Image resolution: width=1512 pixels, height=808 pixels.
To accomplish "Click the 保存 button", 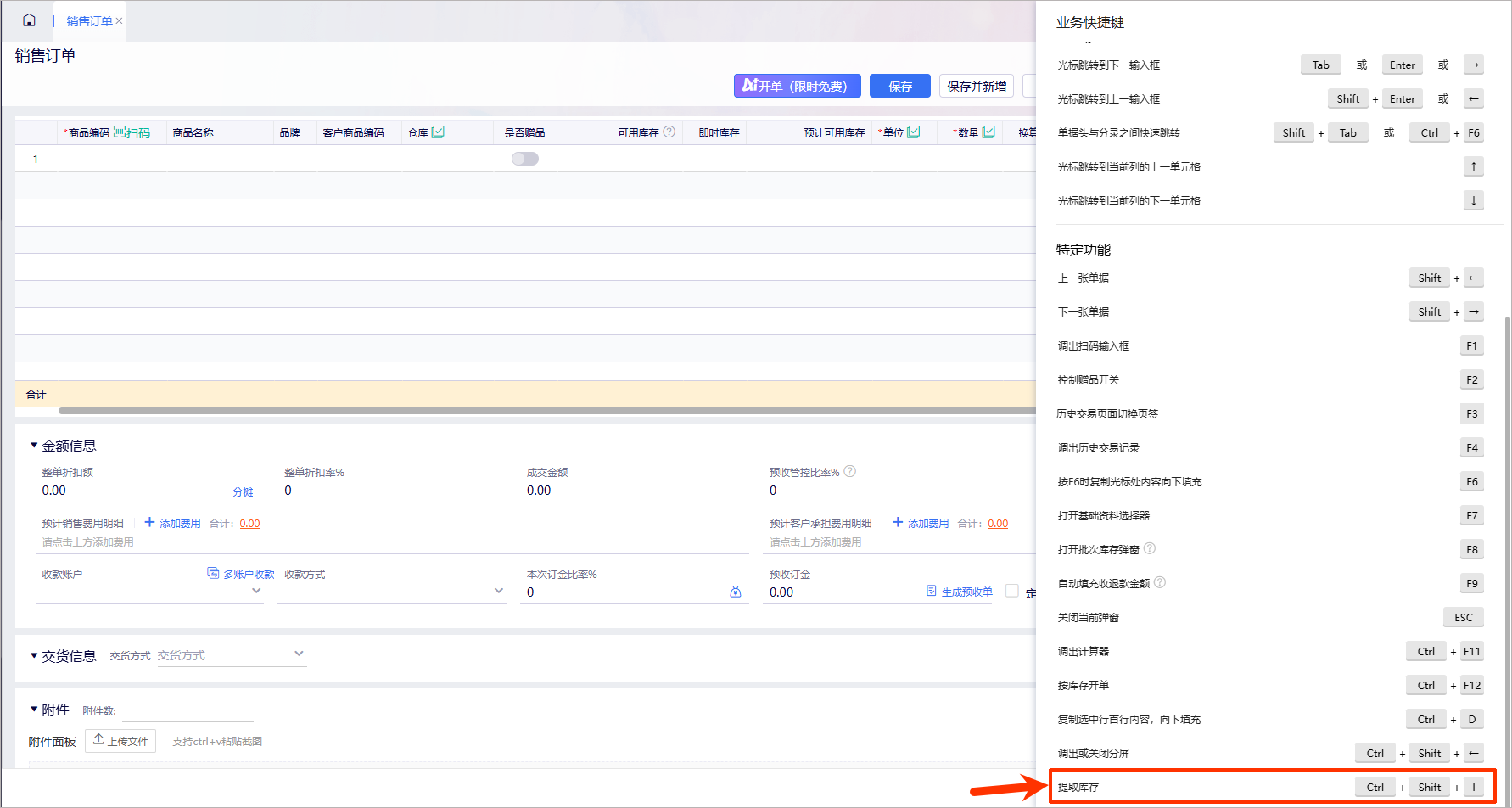I will pyautogui.click(x=900, y=86).
